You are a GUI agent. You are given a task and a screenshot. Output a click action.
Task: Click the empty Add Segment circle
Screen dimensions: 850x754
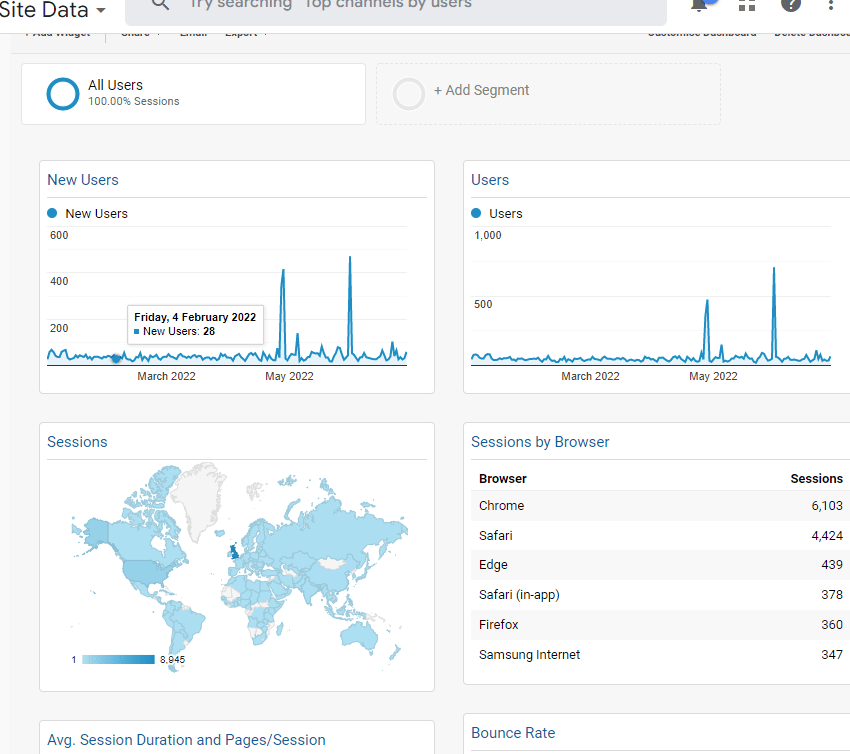[409, 94]
